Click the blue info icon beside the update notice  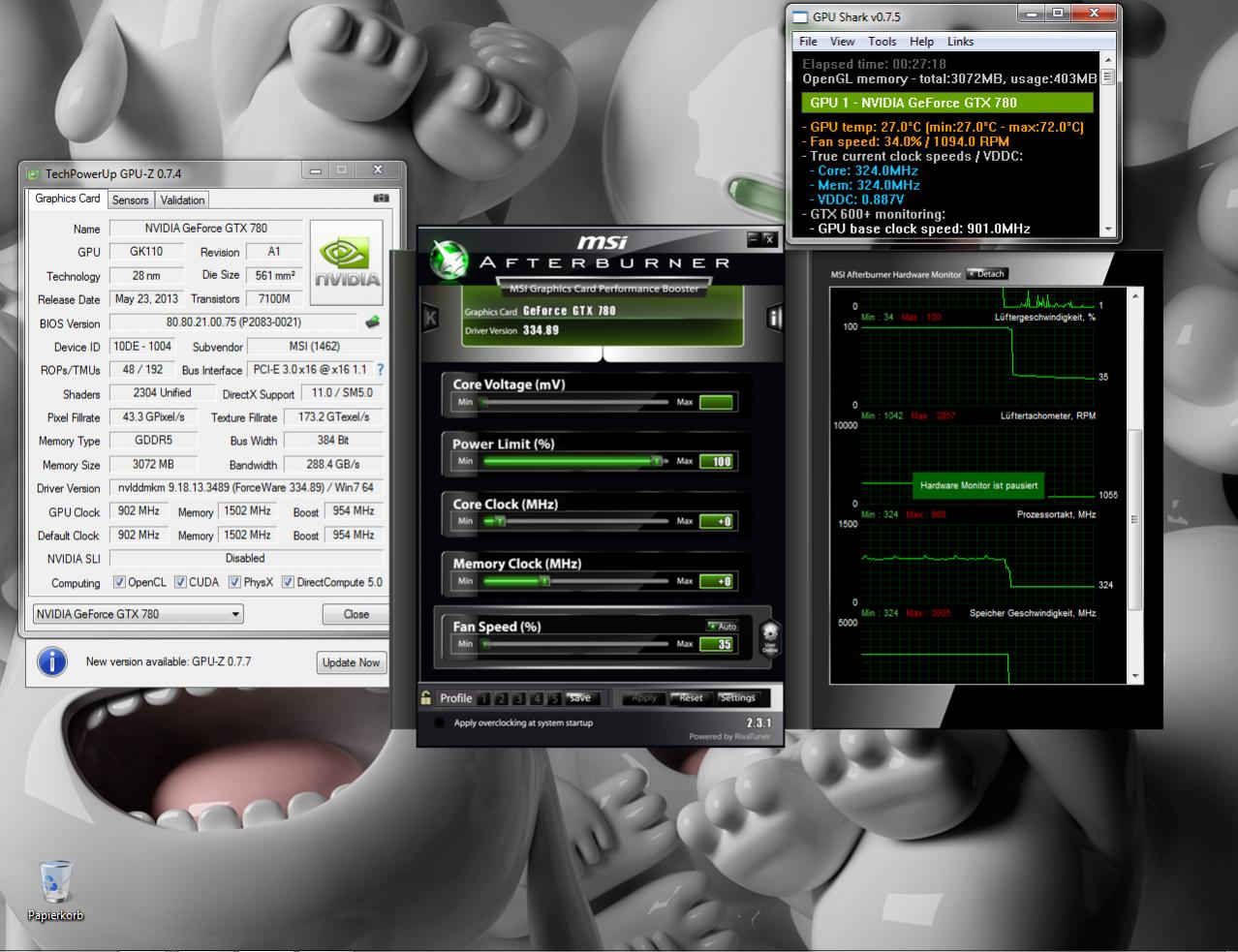(x=51, y=661)
